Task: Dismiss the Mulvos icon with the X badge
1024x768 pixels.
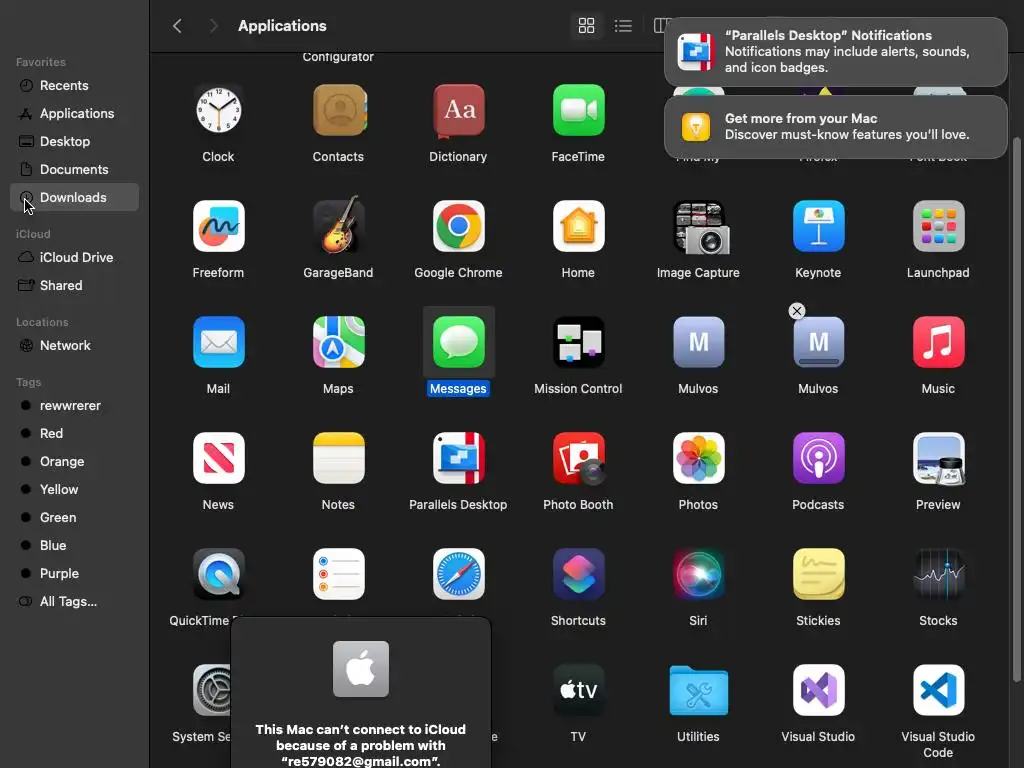Action: 797,311
